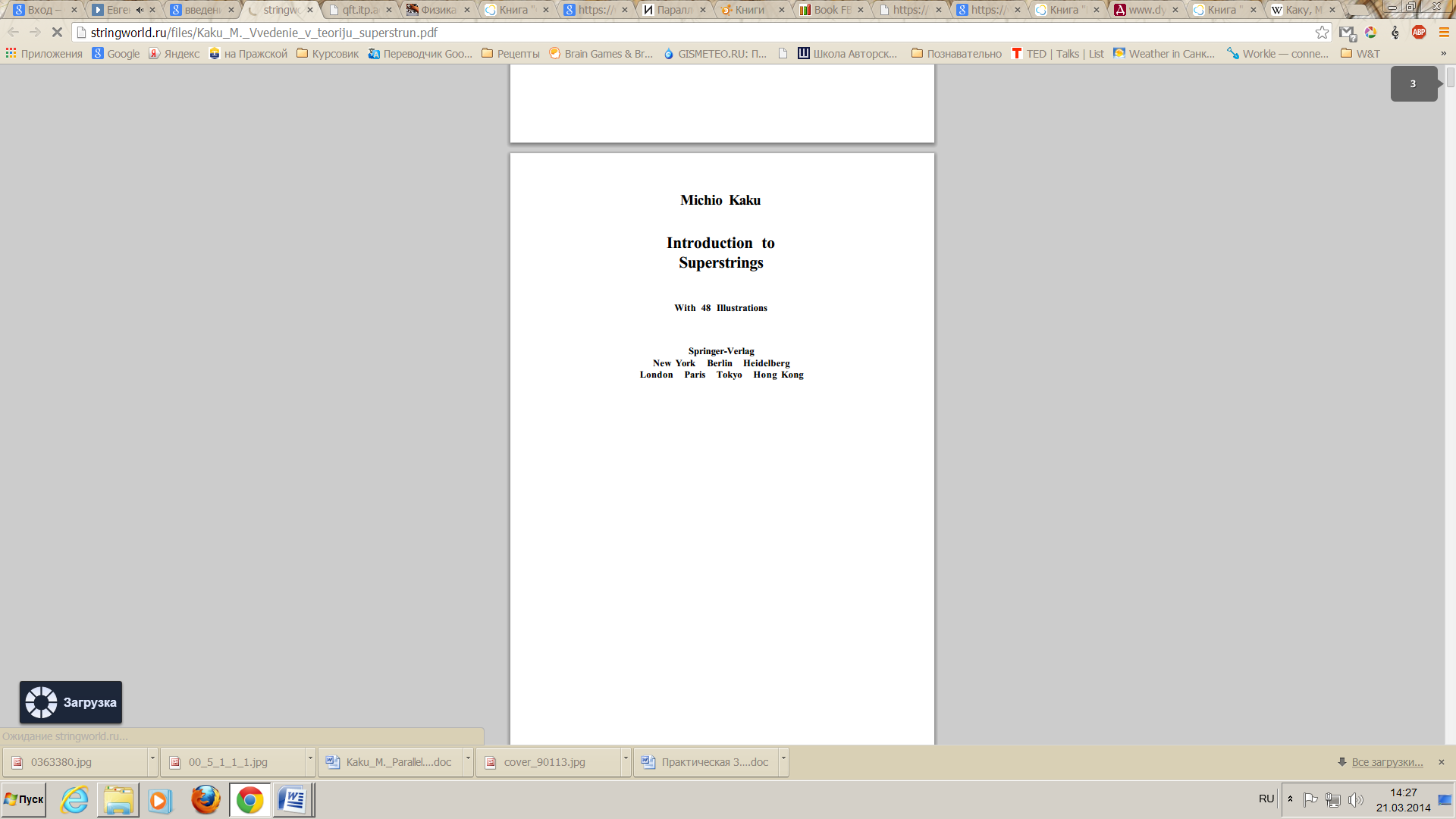Close the qft.itp tab

pyautogui.click(x=389, y=10)
